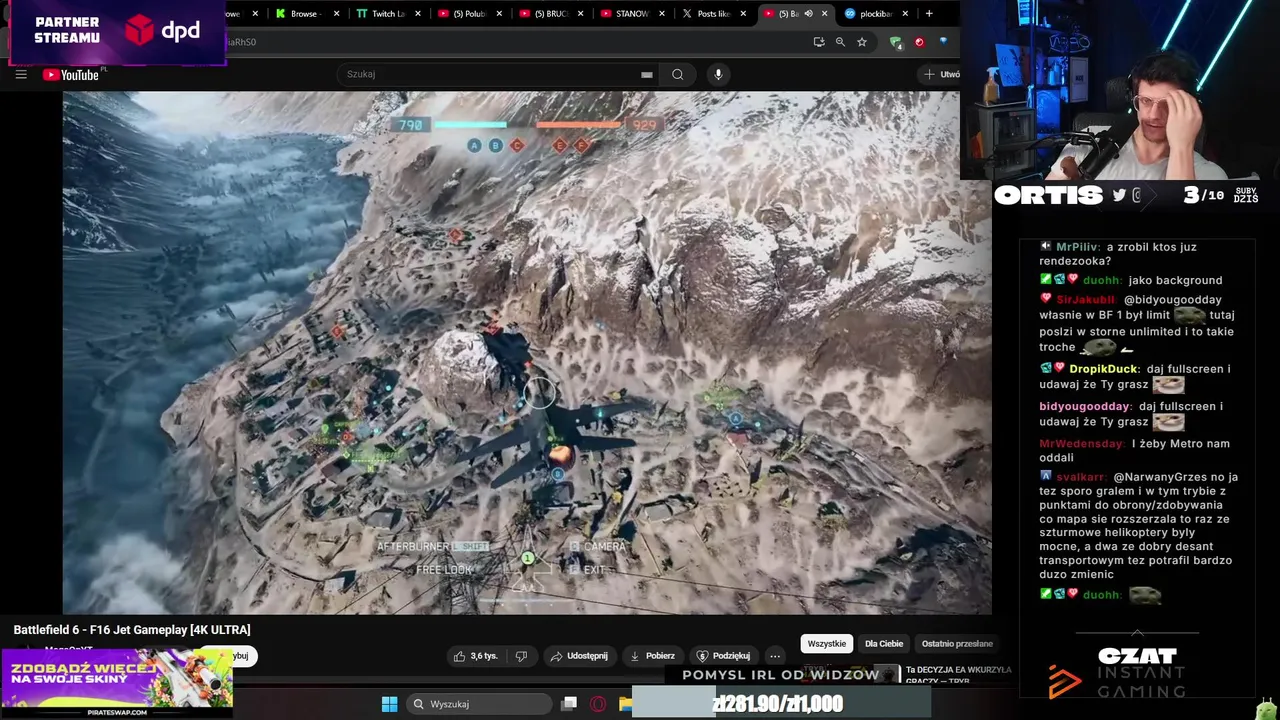The width and height of the screenshot is (1280, 720).
Task: Click the playing Battlefield video frame
Action: pos(527,352)
